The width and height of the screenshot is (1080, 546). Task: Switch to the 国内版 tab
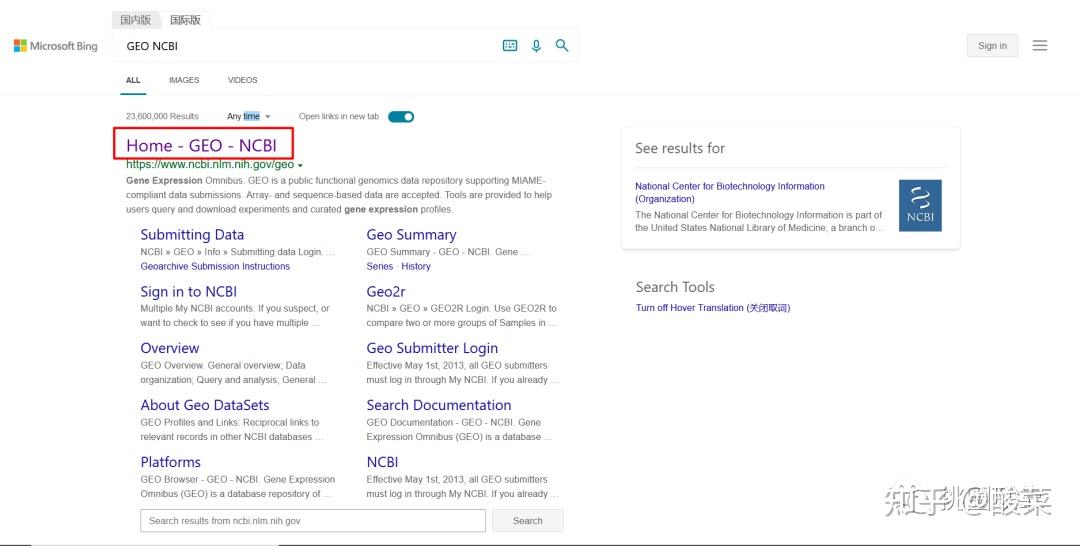pyautogui.click(x=136, y=20)
